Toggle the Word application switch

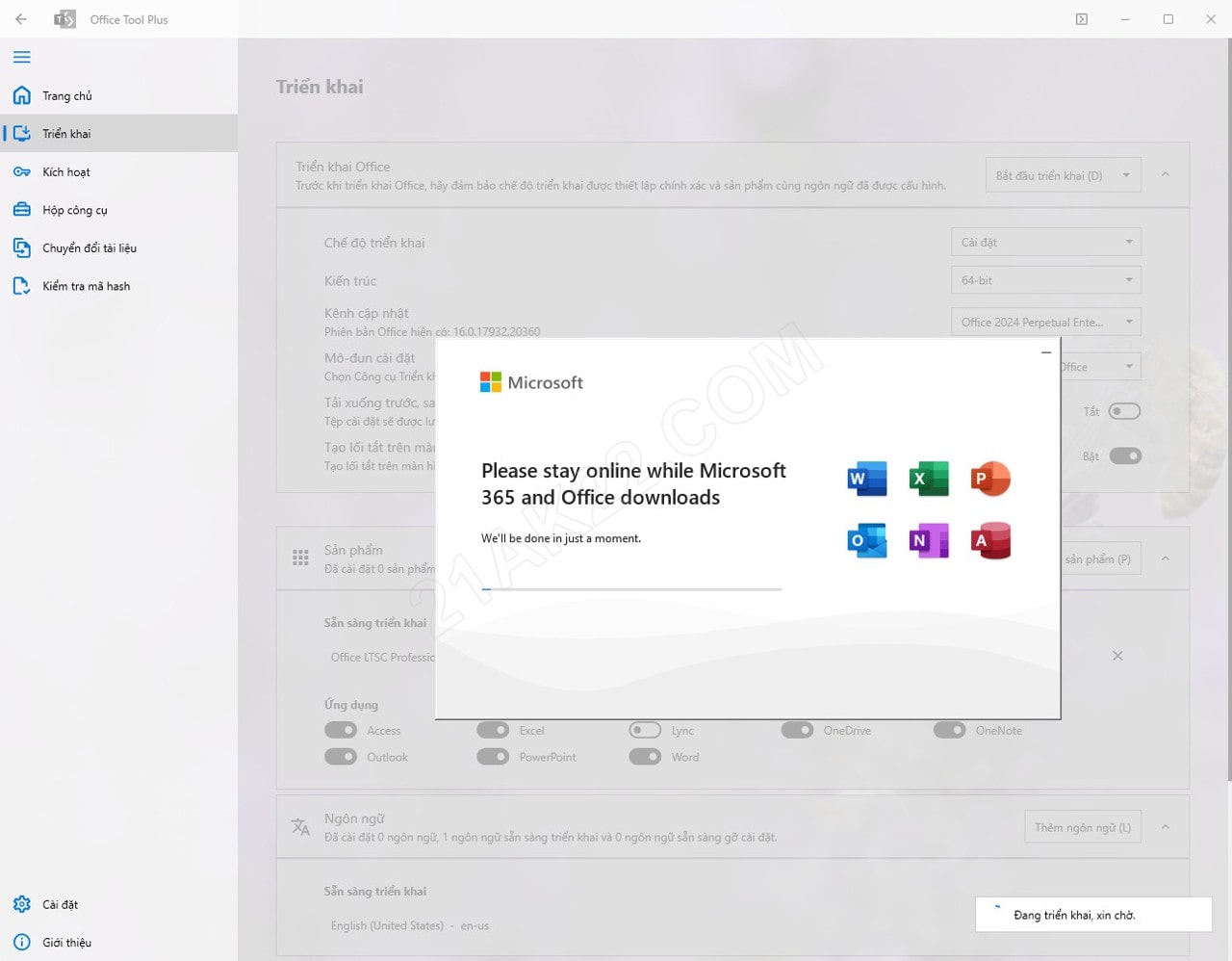coord(645,757)
